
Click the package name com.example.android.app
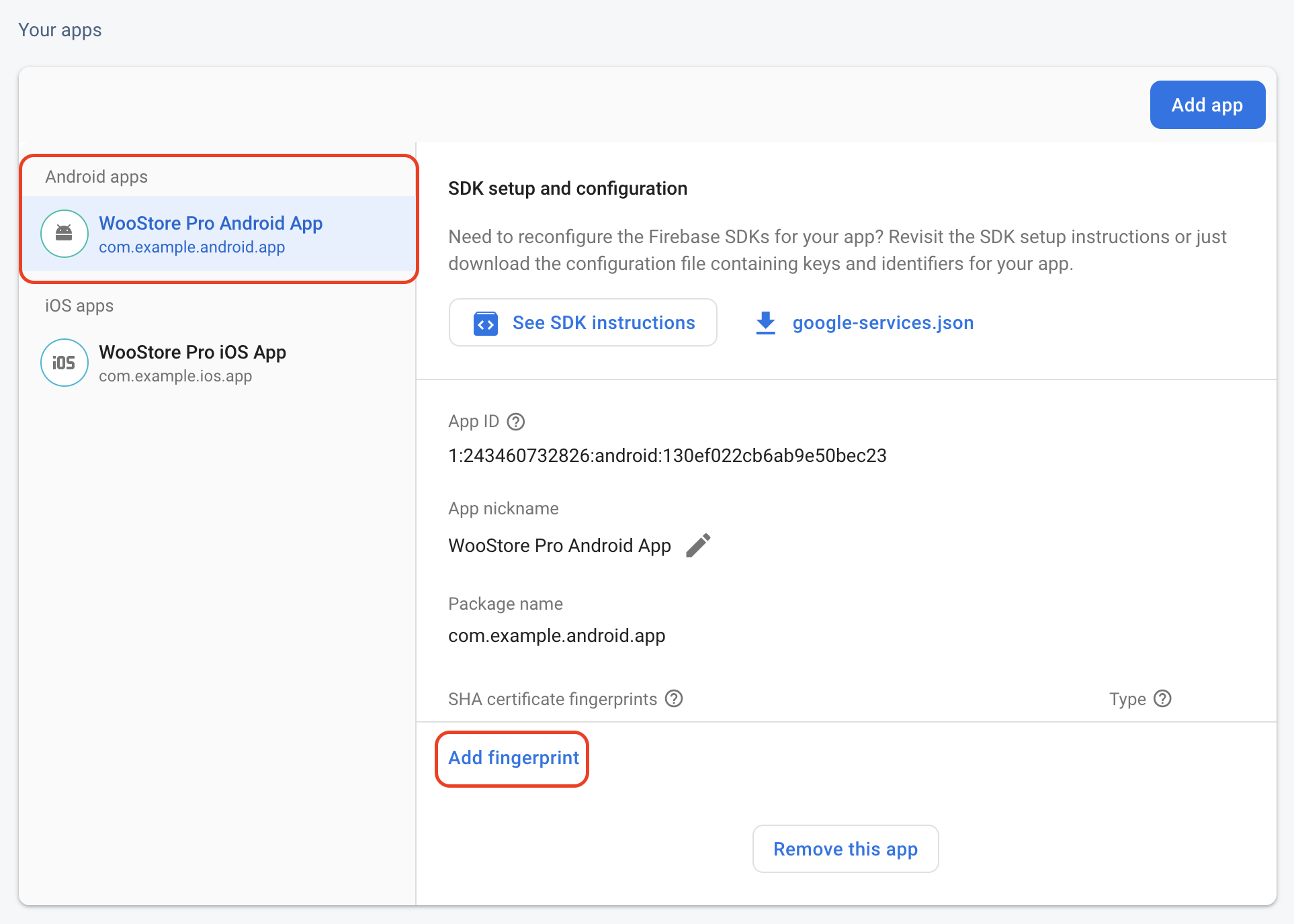point(556,635)
